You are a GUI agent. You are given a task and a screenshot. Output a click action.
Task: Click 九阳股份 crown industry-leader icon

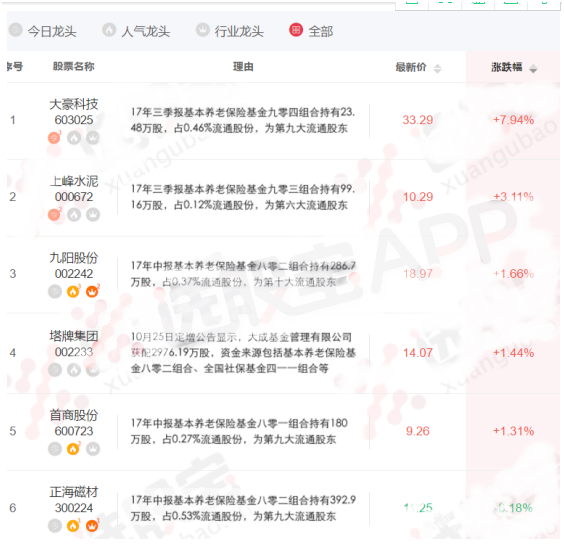click(x=92, y=291)
